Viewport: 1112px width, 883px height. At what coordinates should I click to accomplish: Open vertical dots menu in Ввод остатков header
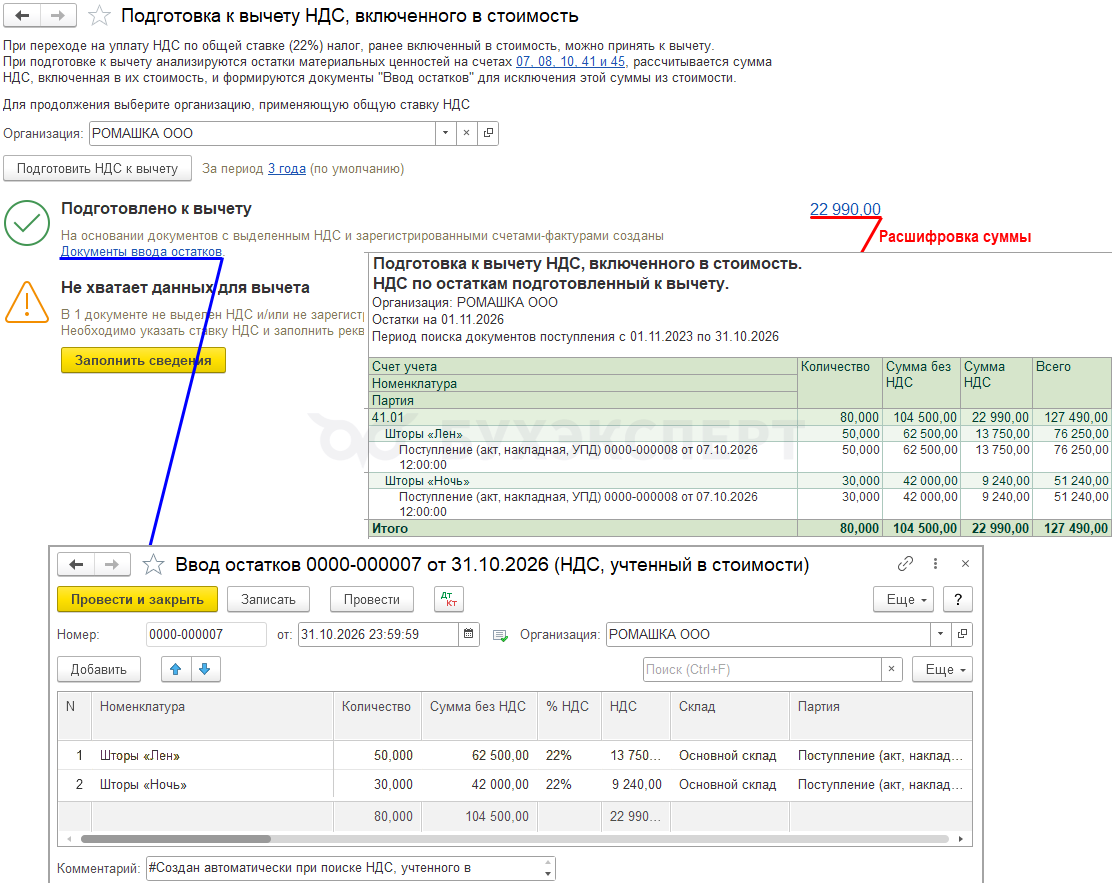pyautogui.click(x=935, y=563)
